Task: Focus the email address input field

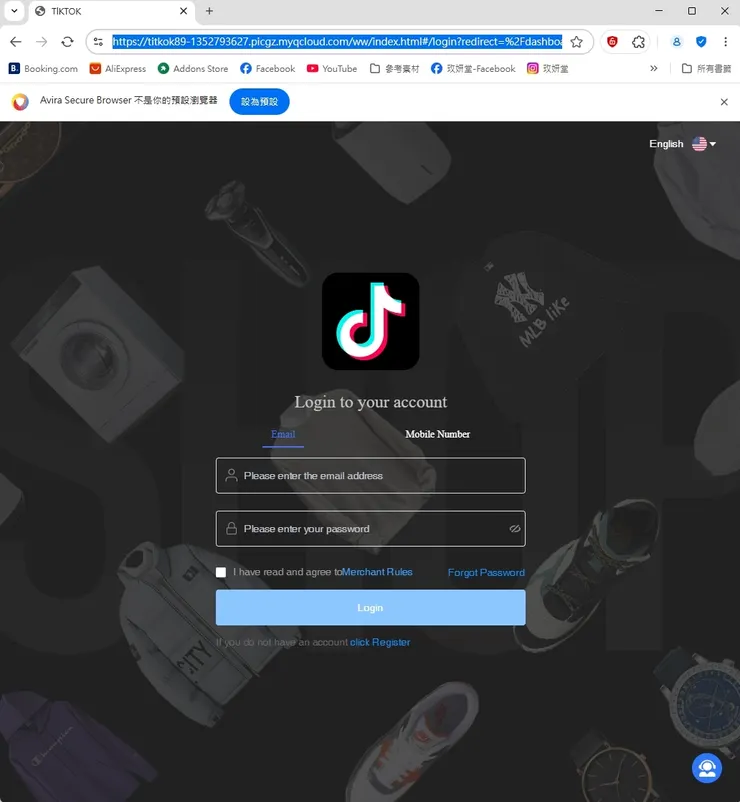Action: [x=370, y=476]
